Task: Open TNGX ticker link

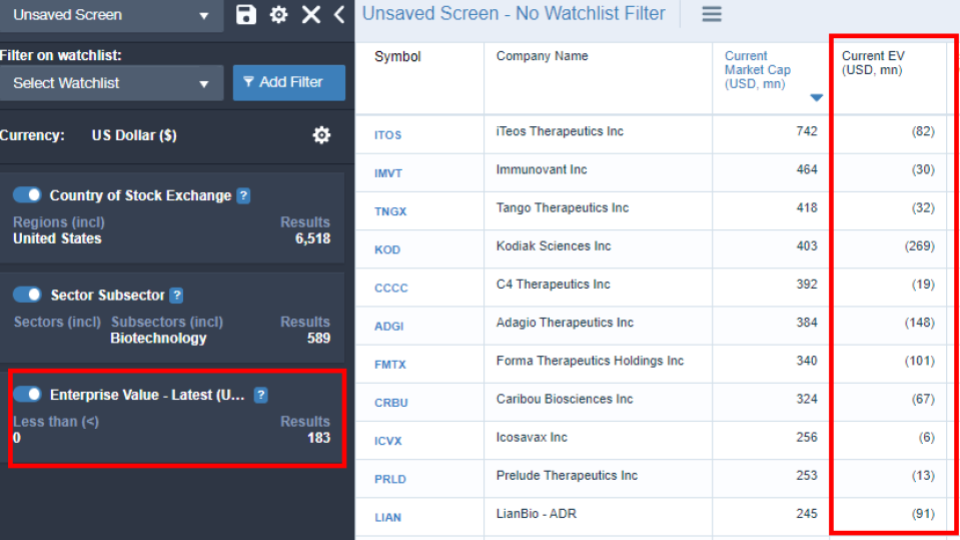Action: point(390,211)
